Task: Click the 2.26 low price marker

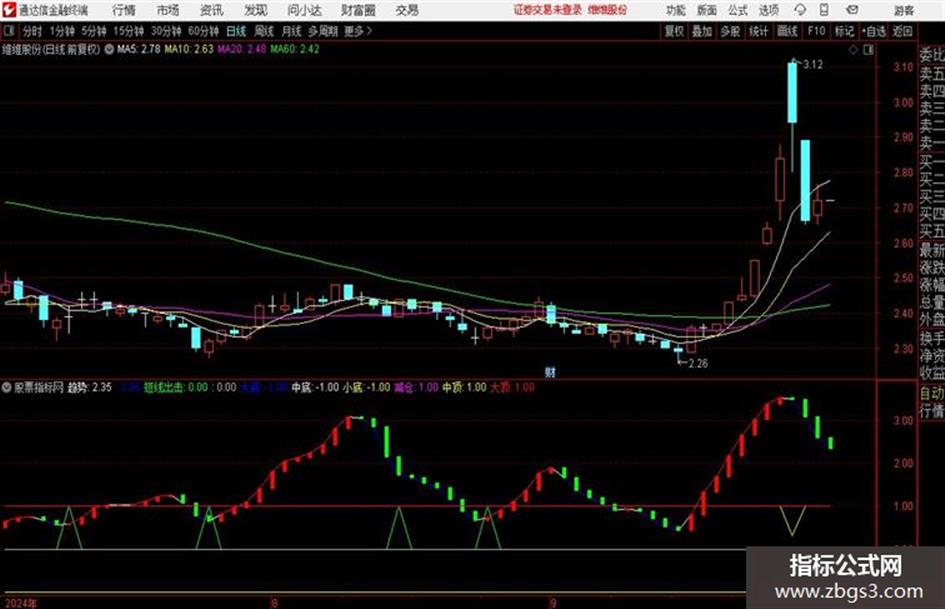Action: click(698, 363)
